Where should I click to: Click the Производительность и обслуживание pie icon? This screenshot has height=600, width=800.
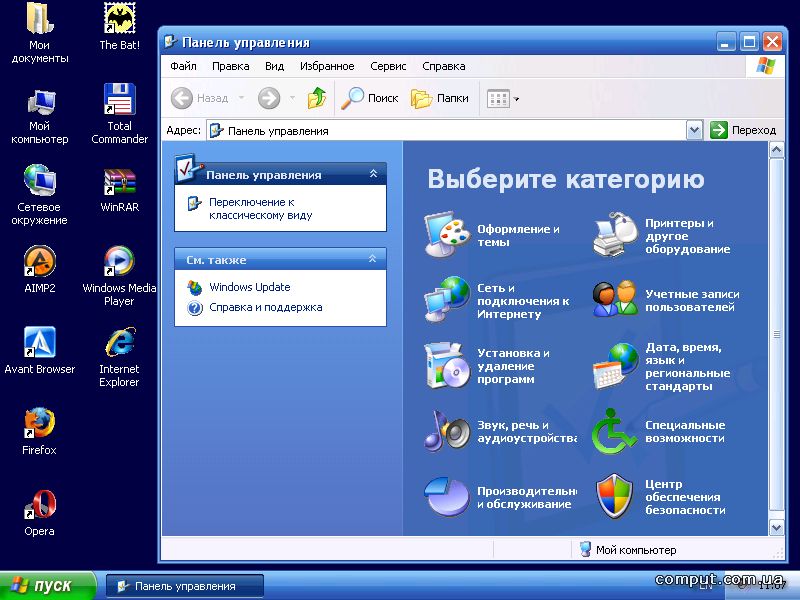coord(447,496)
